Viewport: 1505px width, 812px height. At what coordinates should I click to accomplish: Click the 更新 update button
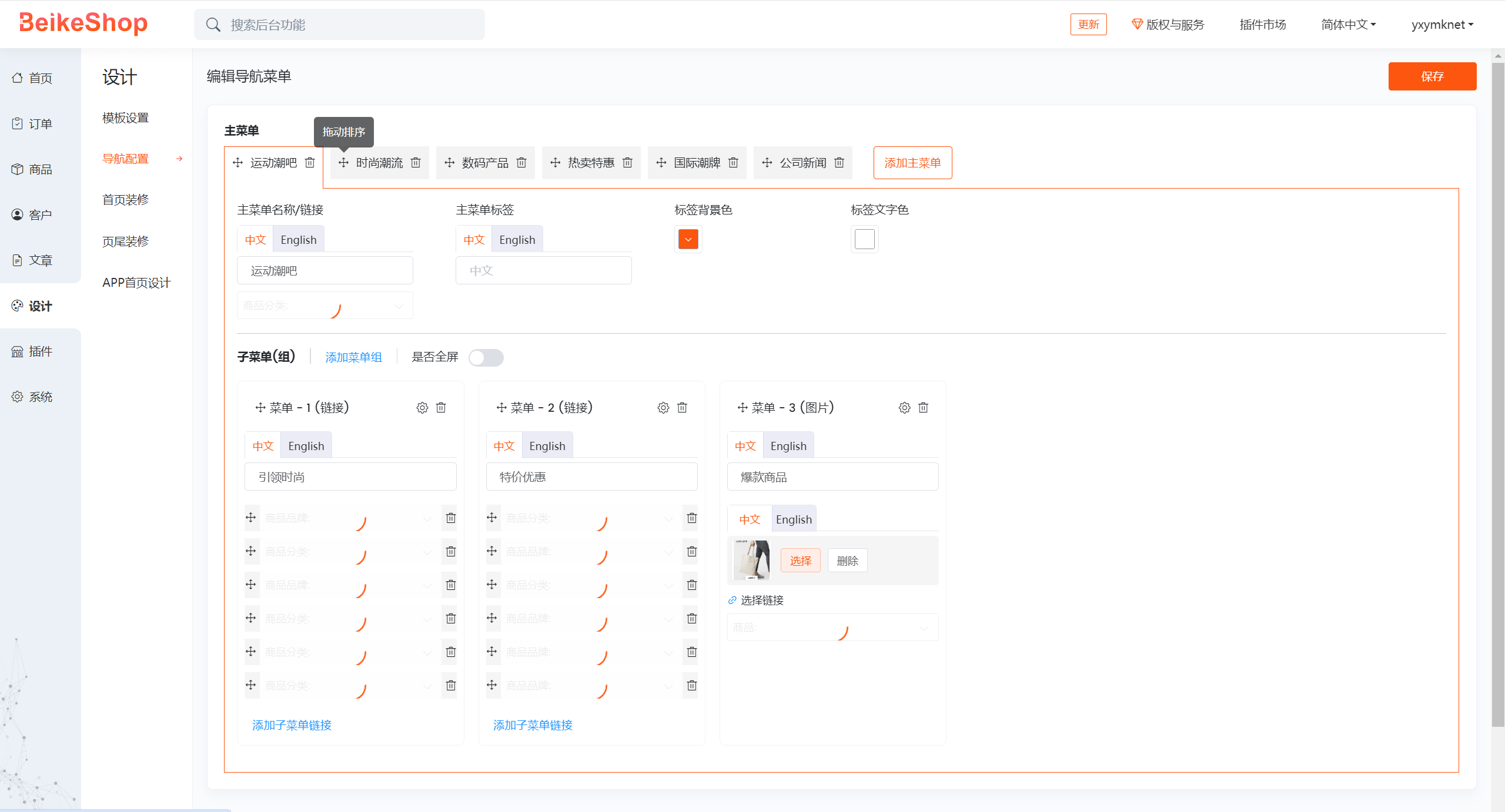pos(1089,25)
